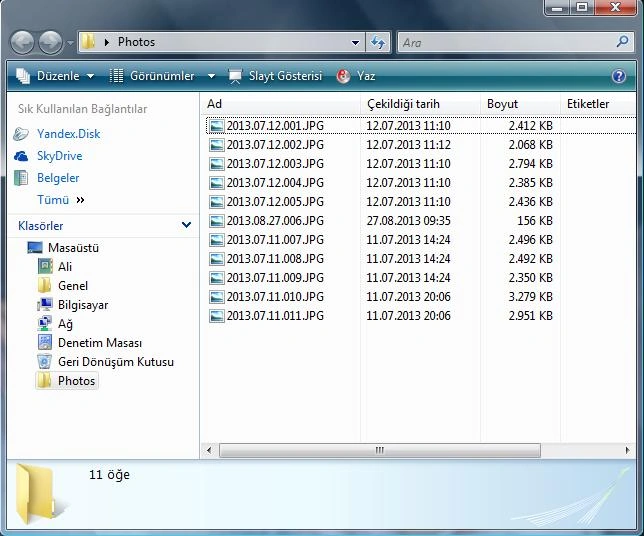Image resolution: width=644 pixels, height=536 pixels.
Task: Open the Denetim Masası control panel item
Action: pyautogui.click(x=100, y=343)
